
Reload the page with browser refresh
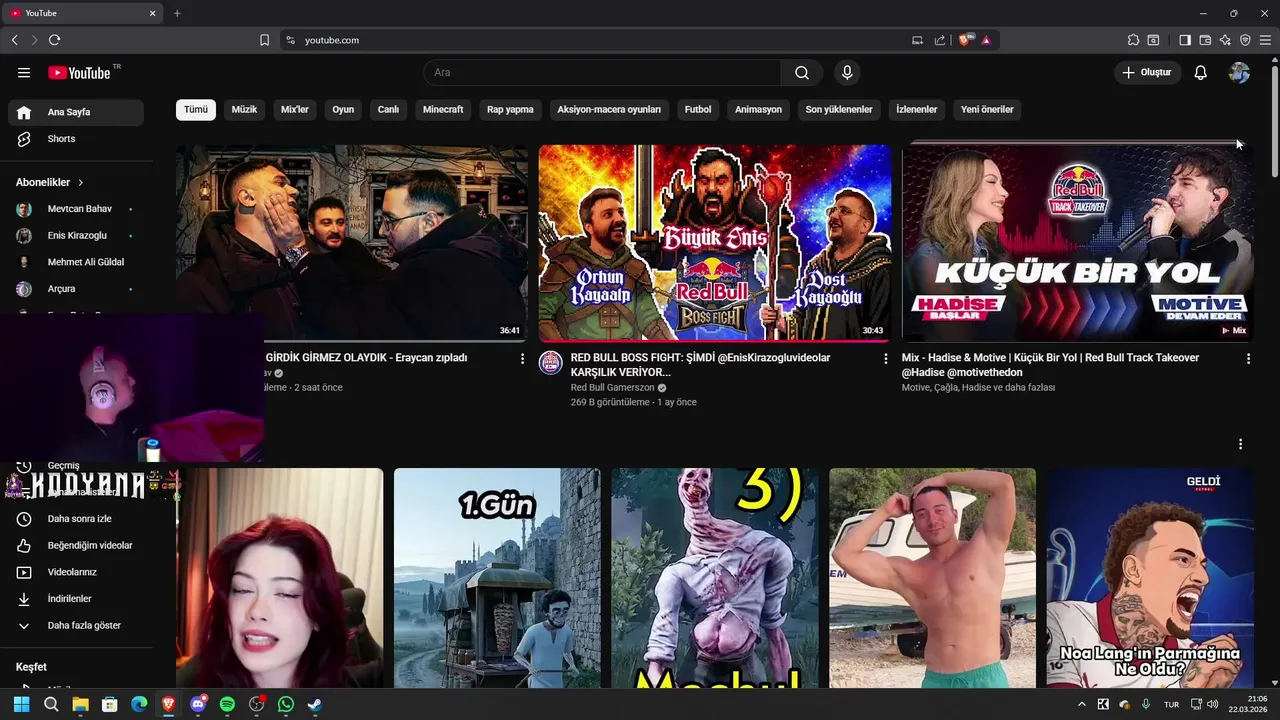point(54,40)
